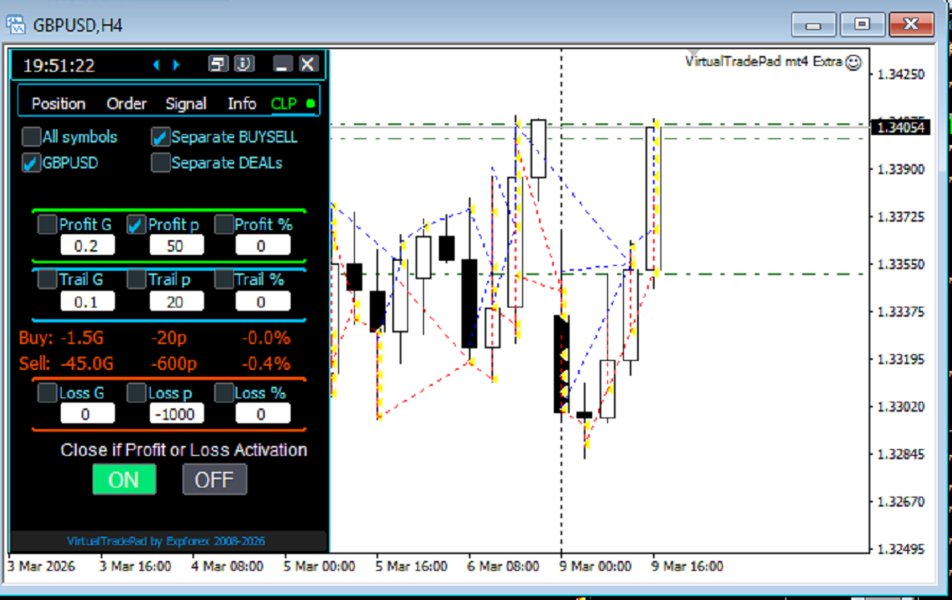This screenshot has height=600, width=952.
Task: Enable the Loss % checkbox
Action: 224,392
